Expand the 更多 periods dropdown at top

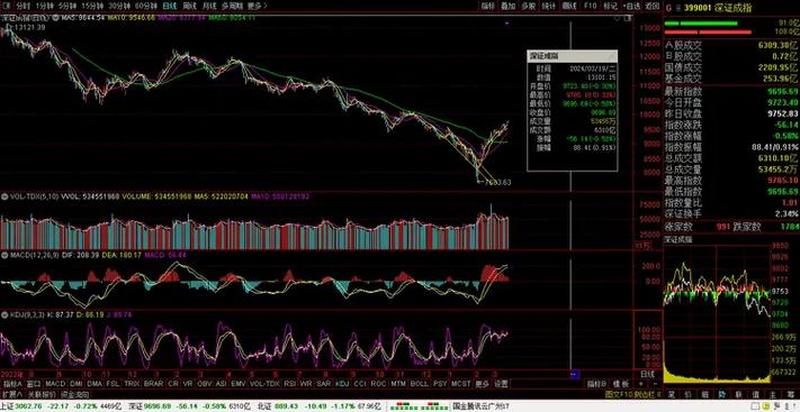pyautogui.click(x=256, y=6)
